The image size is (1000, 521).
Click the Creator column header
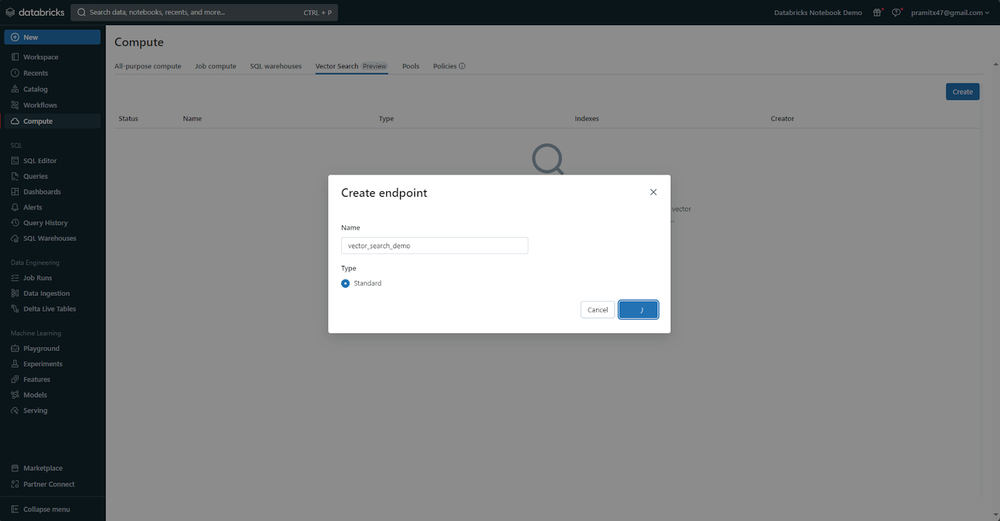pos(783,119)
